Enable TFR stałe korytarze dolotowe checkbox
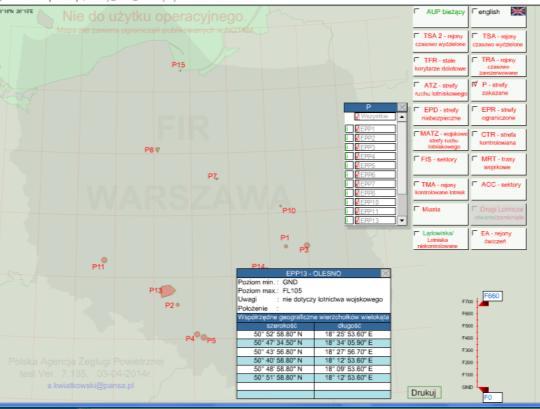The image size is (540, 409). tap(417, 60)
